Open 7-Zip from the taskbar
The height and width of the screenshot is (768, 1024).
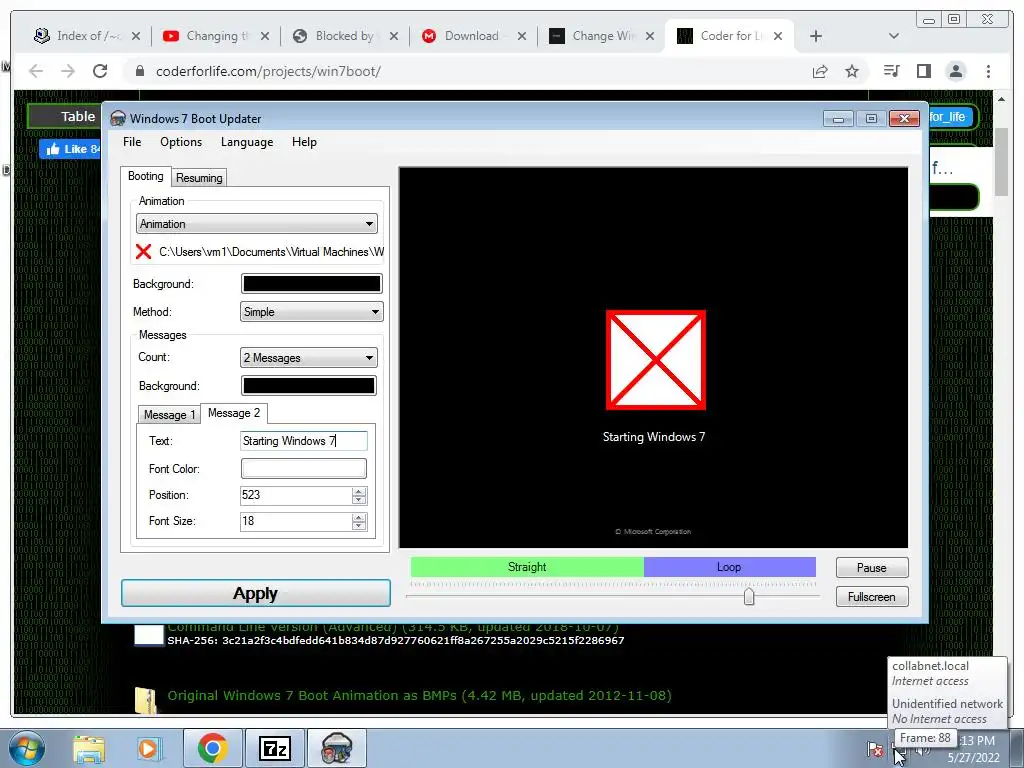coord(274,748)
